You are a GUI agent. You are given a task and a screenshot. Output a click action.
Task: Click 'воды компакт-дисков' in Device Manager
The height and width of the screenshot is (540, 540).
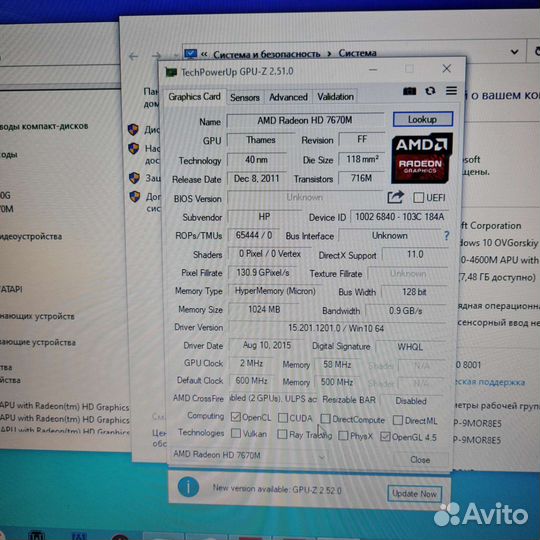44,126
